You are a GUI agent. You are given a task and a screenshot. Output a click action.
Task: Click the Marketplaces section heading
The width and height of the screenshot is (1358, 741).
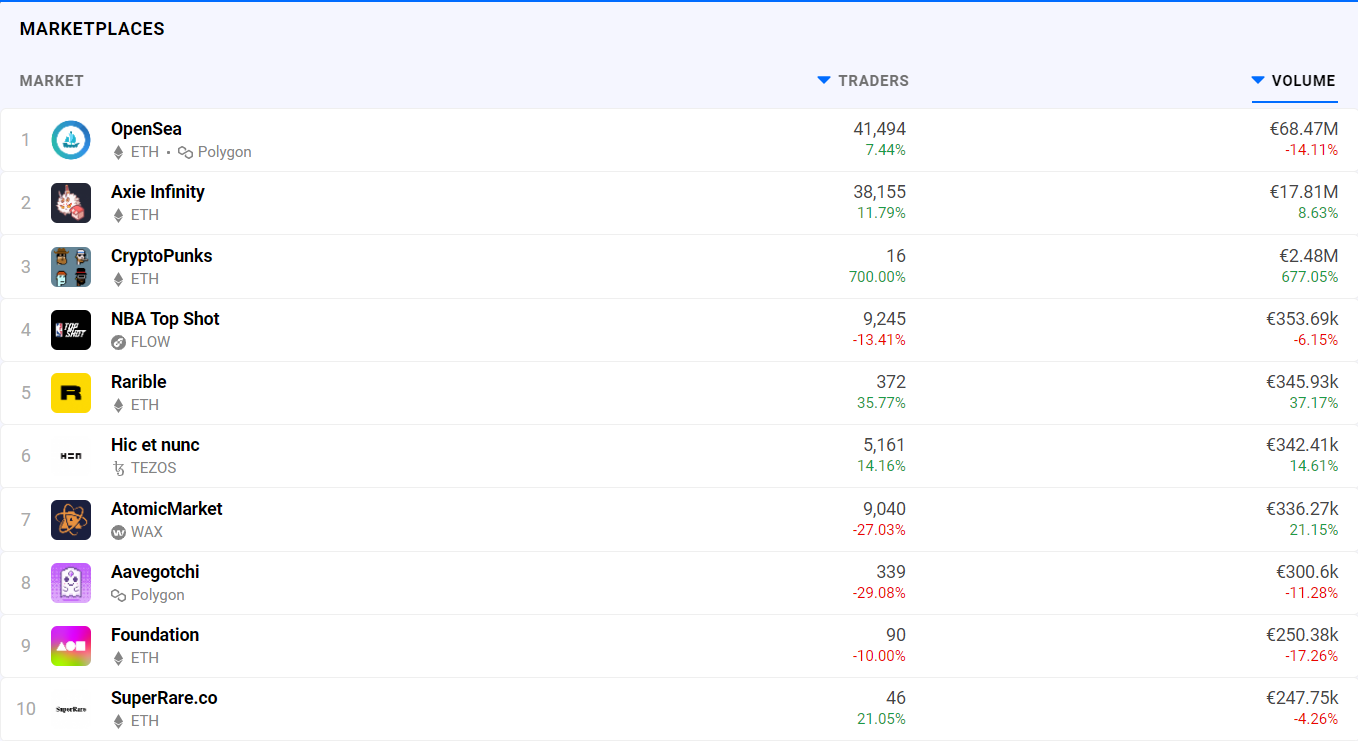pyautogui.click(x=92, y=29)
